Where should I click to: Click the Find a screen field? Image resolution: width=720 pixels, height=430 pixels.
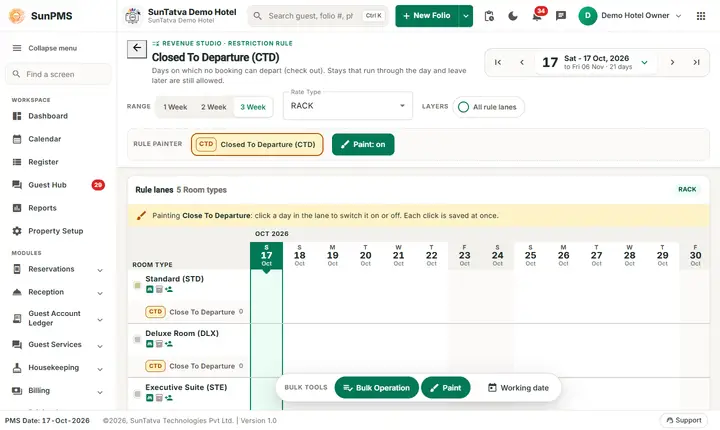[58, 74]
